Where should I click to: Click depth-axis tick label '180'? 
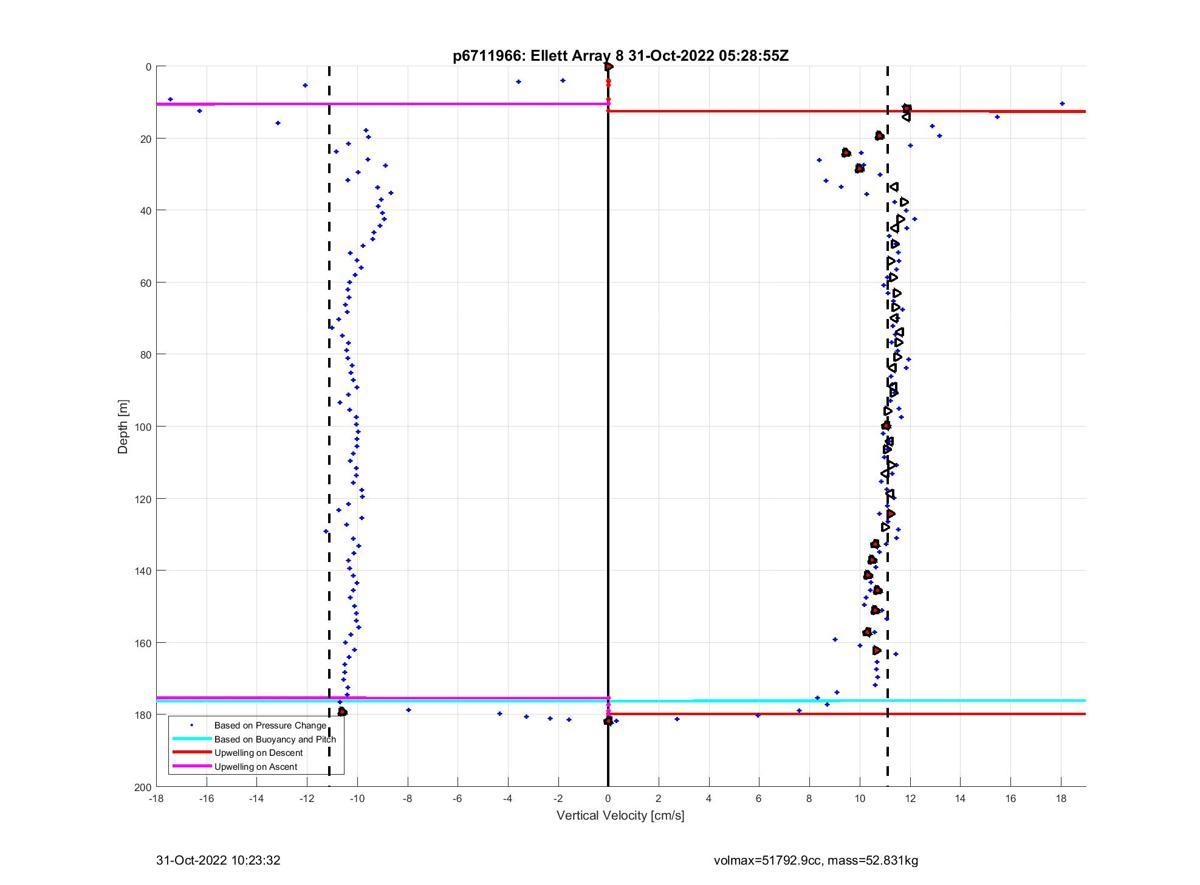coord(142,715)
